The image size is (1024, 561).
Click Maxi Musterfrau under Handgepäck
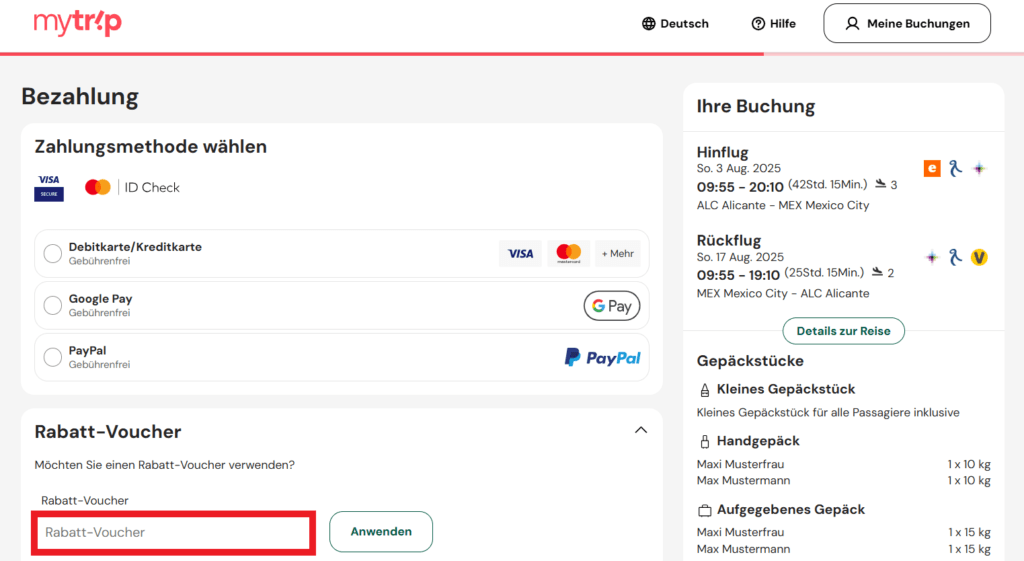(741, 464)
